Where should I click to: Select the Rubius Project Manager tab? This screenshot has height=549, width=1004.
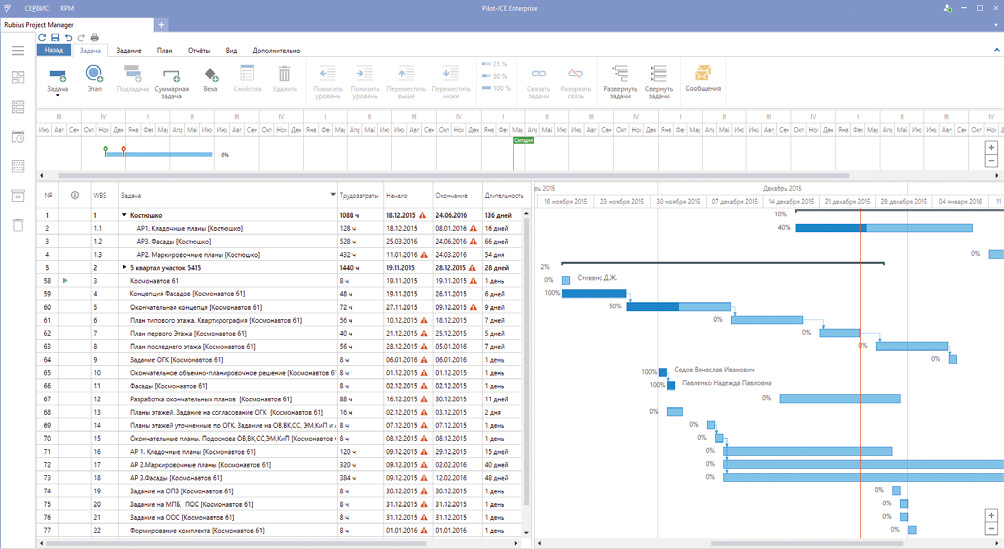coord(77,25)
